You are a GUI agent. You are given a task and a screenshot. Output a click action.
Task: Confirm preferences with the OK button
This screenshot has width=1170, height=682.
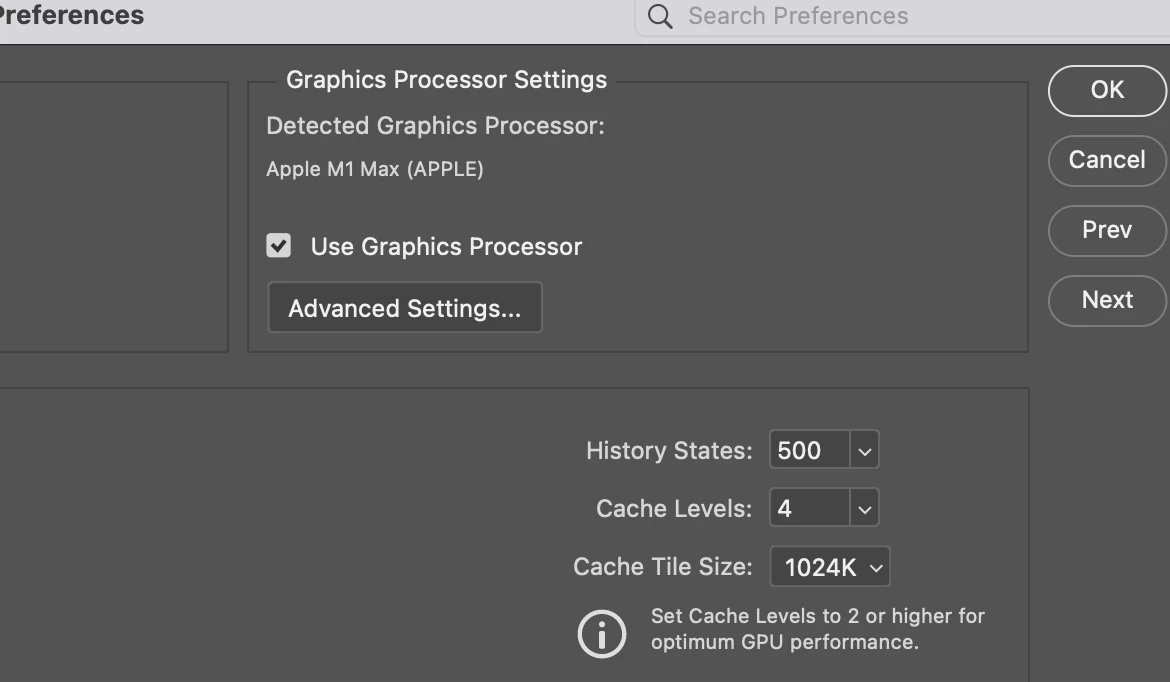pyautogui.click(x=1107, y=90)
